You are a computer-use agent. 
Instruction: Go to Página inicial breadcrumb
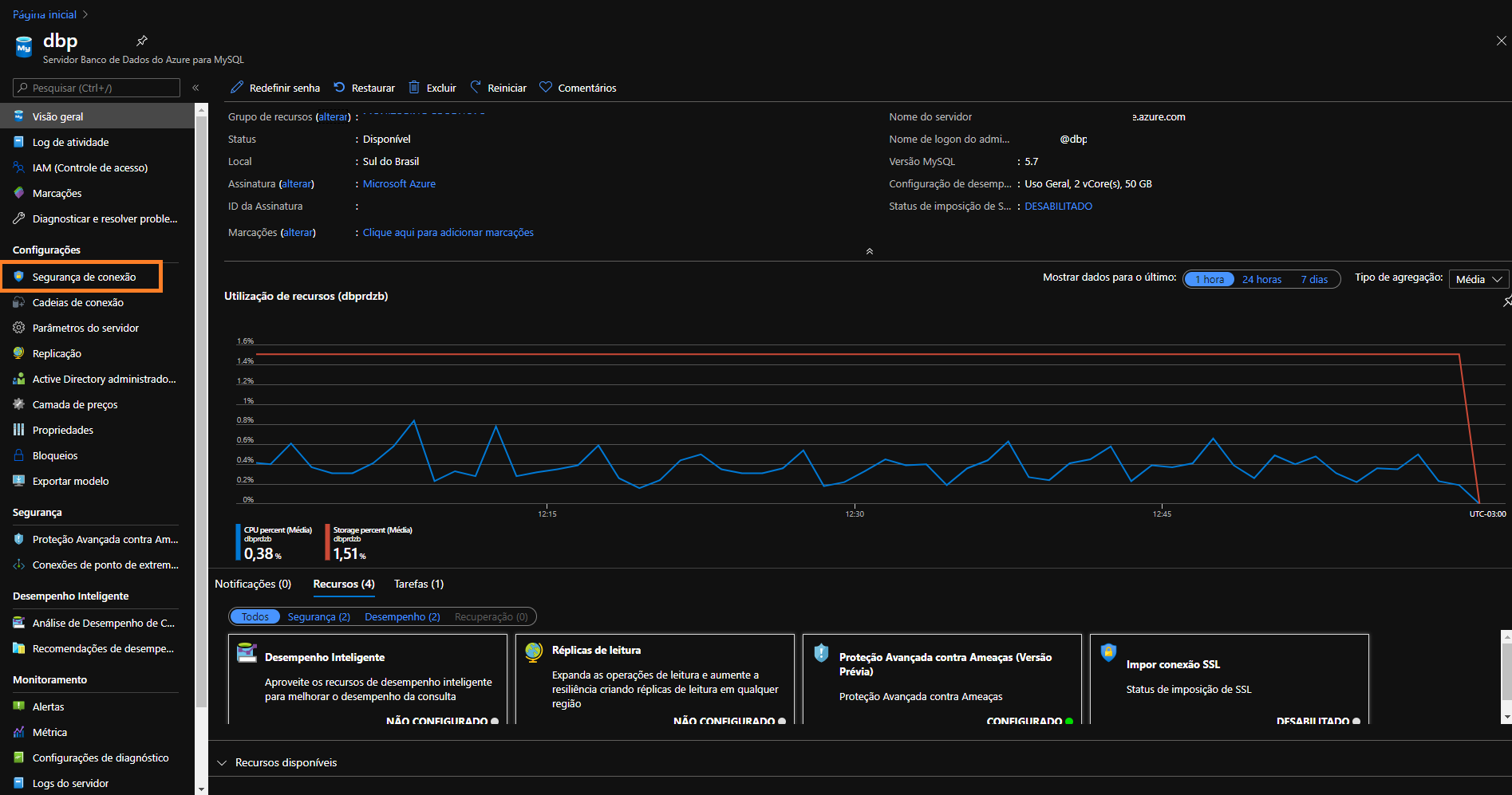click(x=45, y=14)
